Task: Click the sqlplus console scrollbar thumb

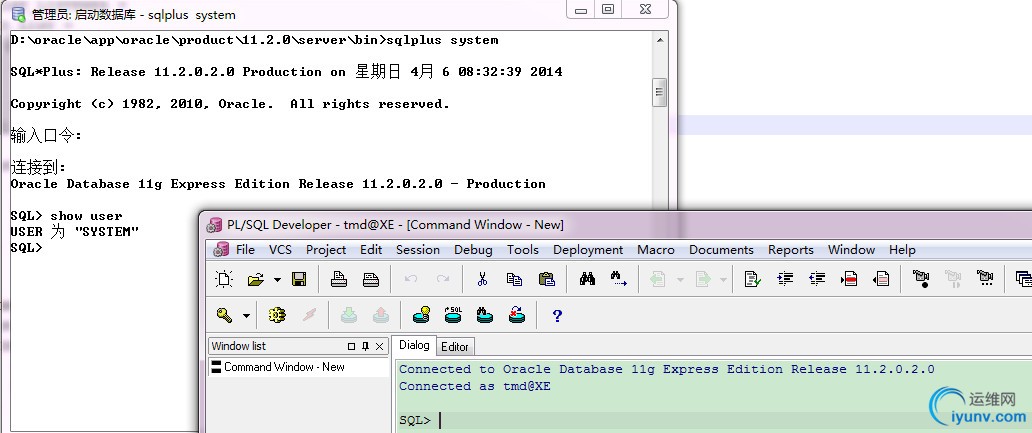Action: point(659,92)
